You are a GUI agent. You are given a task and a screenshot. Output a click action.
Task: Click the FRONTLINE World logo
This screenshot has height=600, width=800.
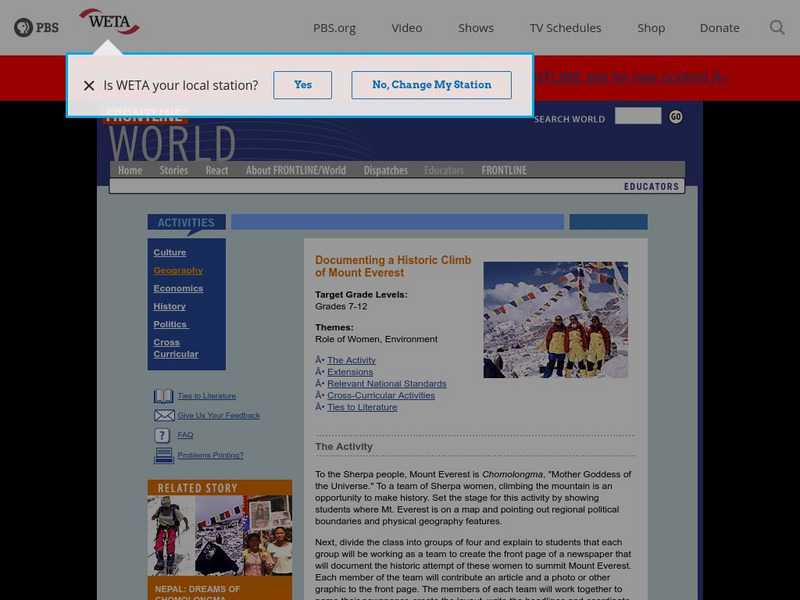point(171,135)
